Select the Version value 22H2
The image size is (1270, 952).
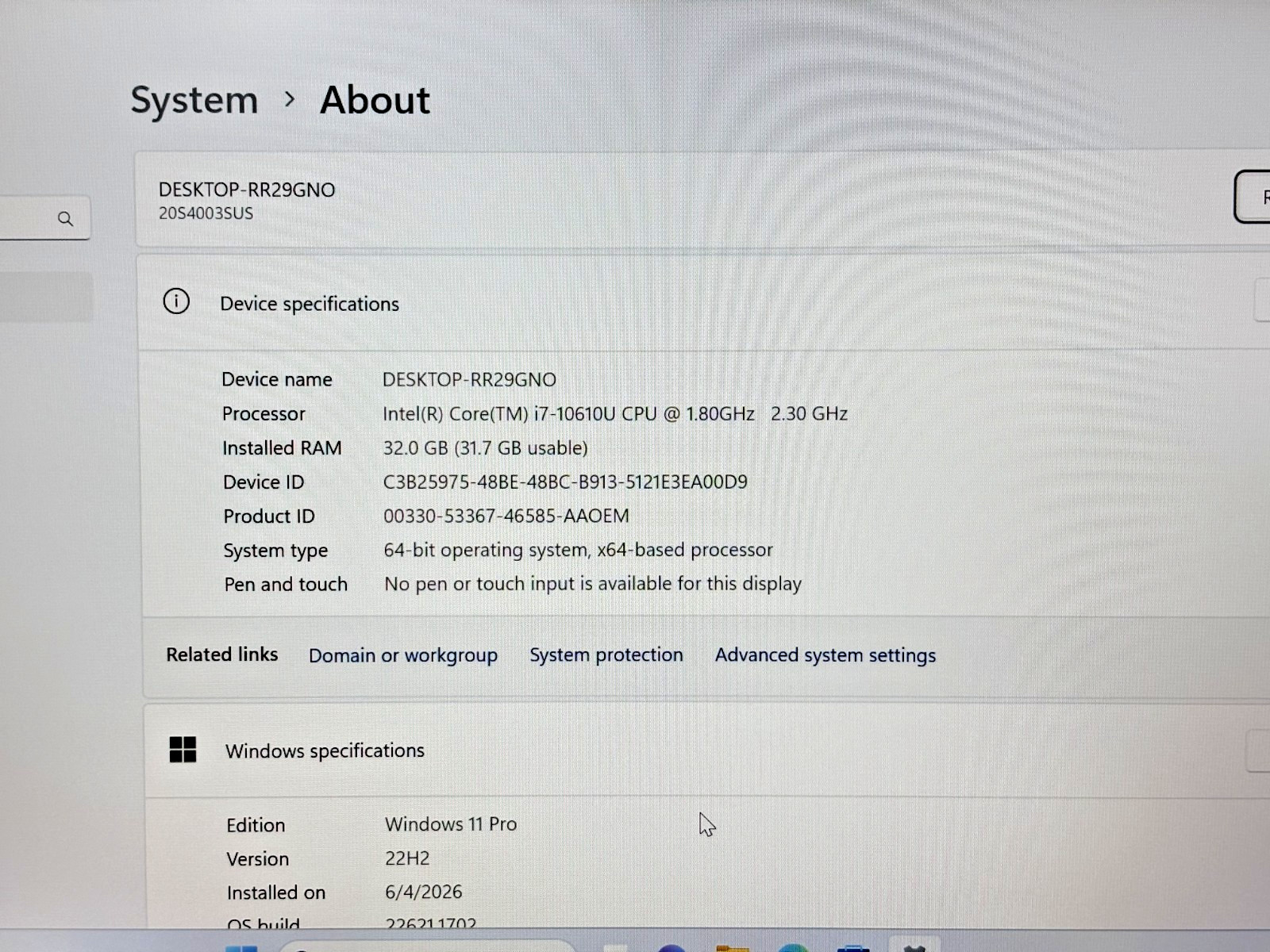tap(407, 858)
